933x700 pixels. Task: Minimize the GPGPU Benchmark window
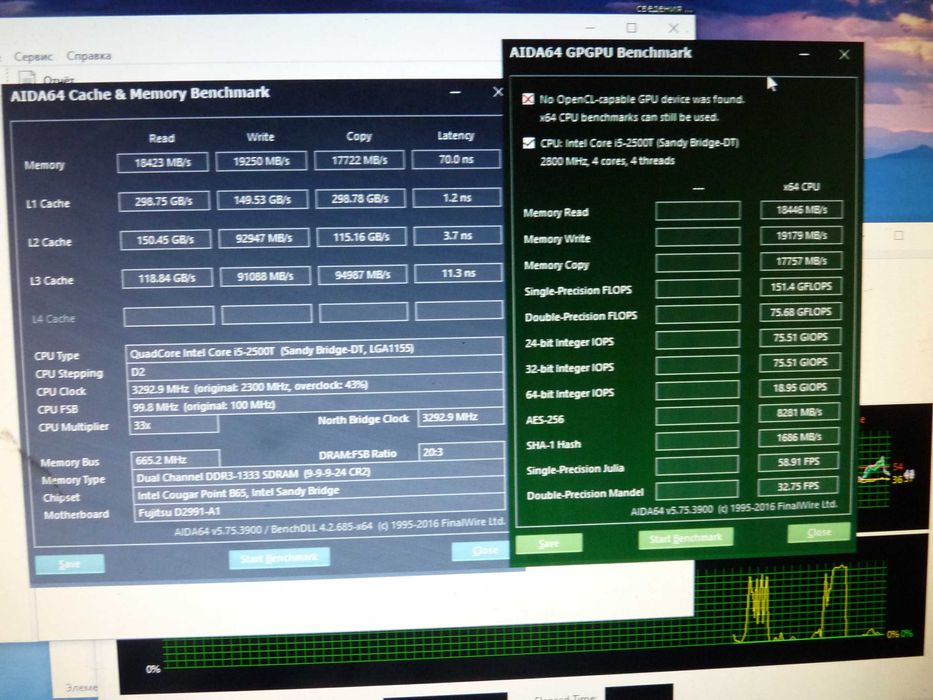pyautogui.click(x=804, y=54)
